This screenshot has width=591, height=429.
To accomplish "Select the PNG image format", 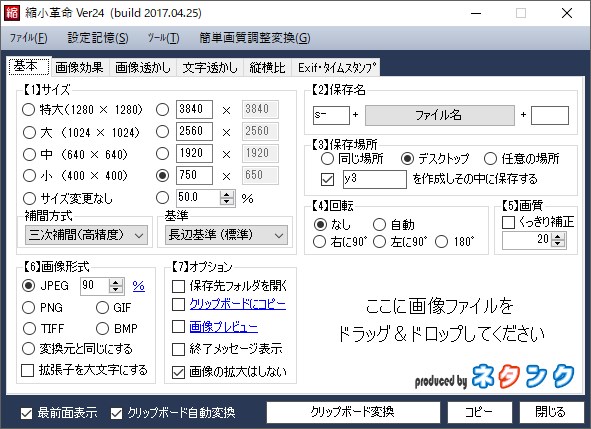I will 29,308.
